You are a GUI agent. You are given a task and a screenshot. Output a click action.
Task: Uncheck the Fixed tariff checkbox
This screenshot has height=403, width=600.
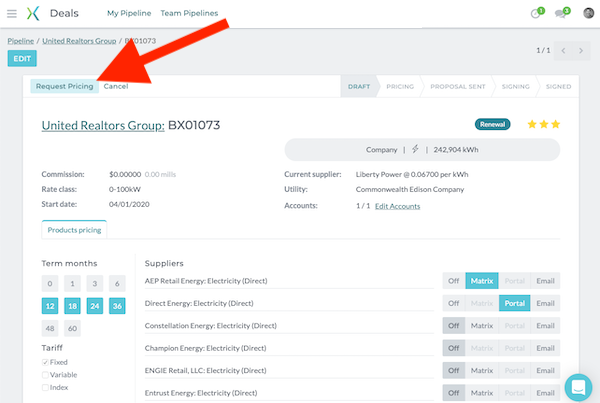(x=45, y=362)
